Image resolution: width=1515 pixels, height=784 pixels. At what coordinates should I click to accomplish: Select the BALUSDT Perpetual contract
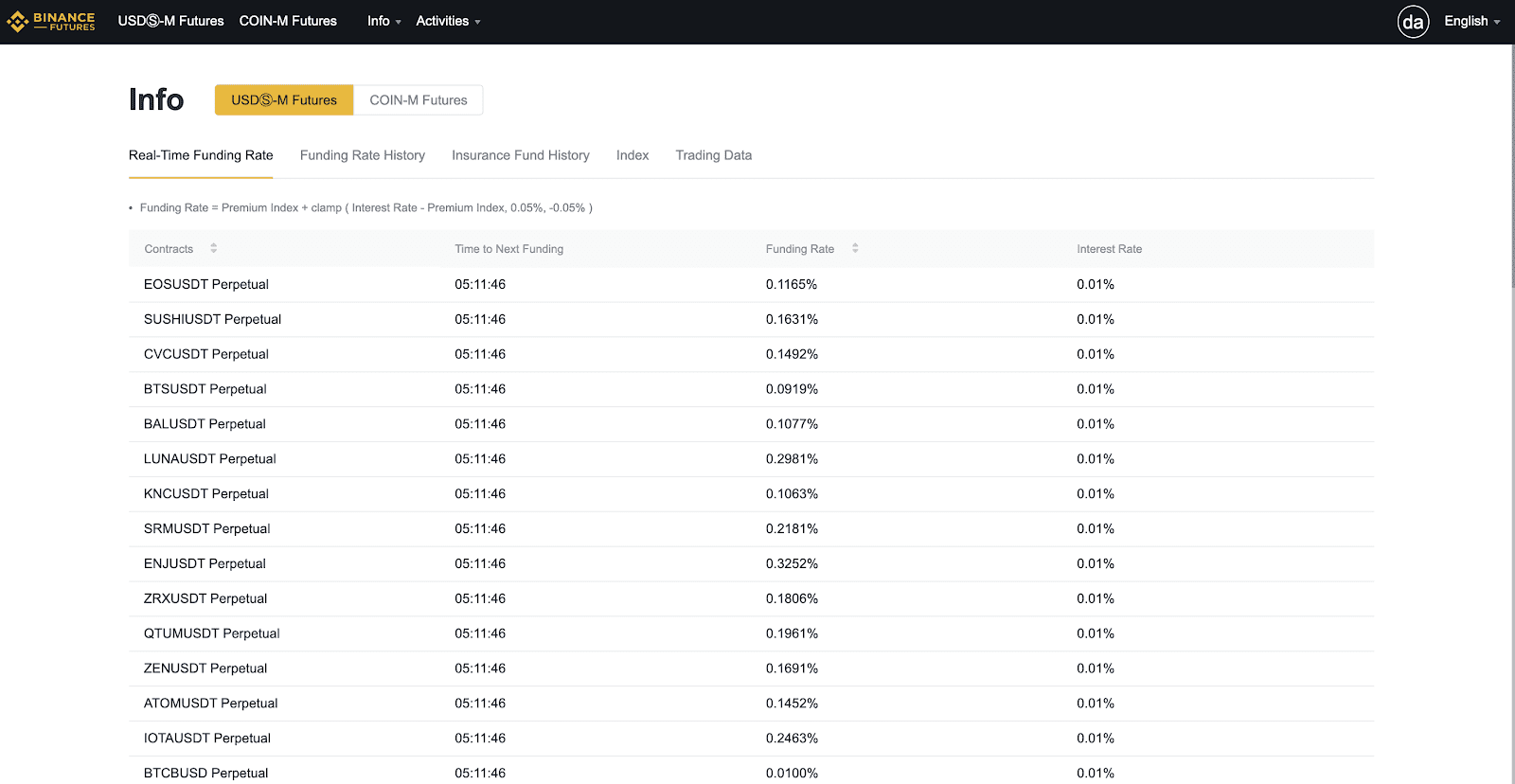(205, 424)
